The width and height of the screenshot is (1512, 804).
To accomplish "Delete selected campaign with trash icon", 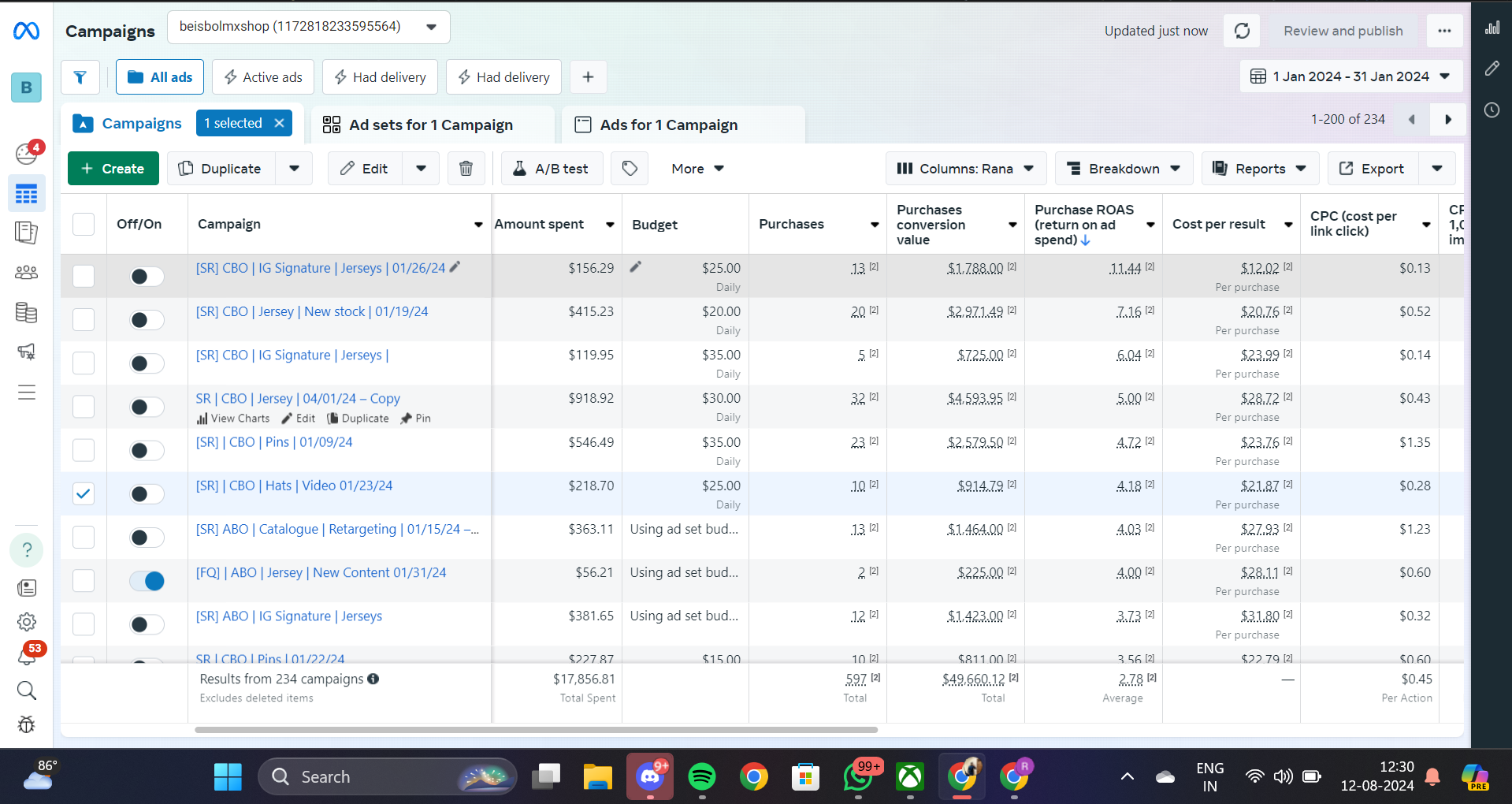I will [466, 169].
